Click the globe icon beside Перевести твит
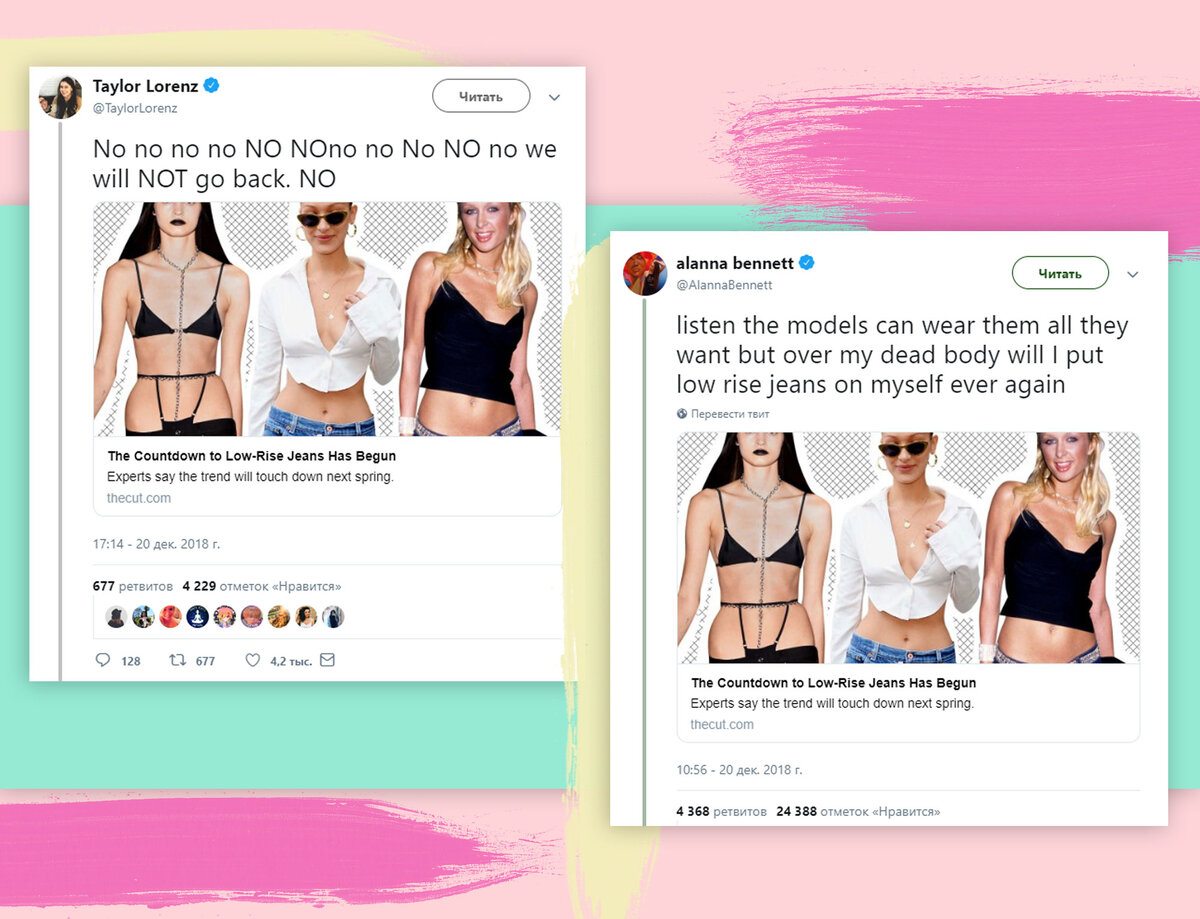Image resolution: width=1200 pixels, height=919 pixels. click(x=684, y=413)
